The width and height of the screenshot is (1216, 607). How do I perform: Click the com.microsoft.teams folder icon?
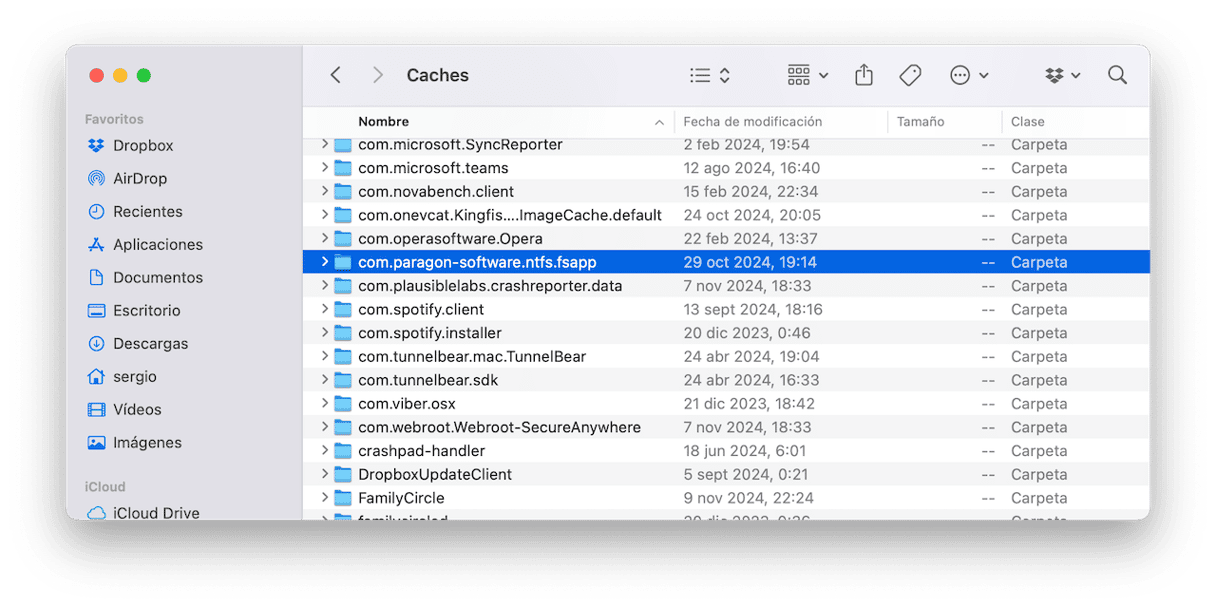point(343,168)
